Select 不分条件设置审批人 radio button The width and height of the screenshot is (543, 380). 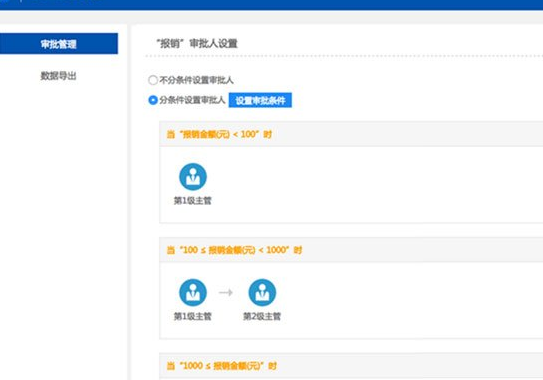[x=153, y=80]
